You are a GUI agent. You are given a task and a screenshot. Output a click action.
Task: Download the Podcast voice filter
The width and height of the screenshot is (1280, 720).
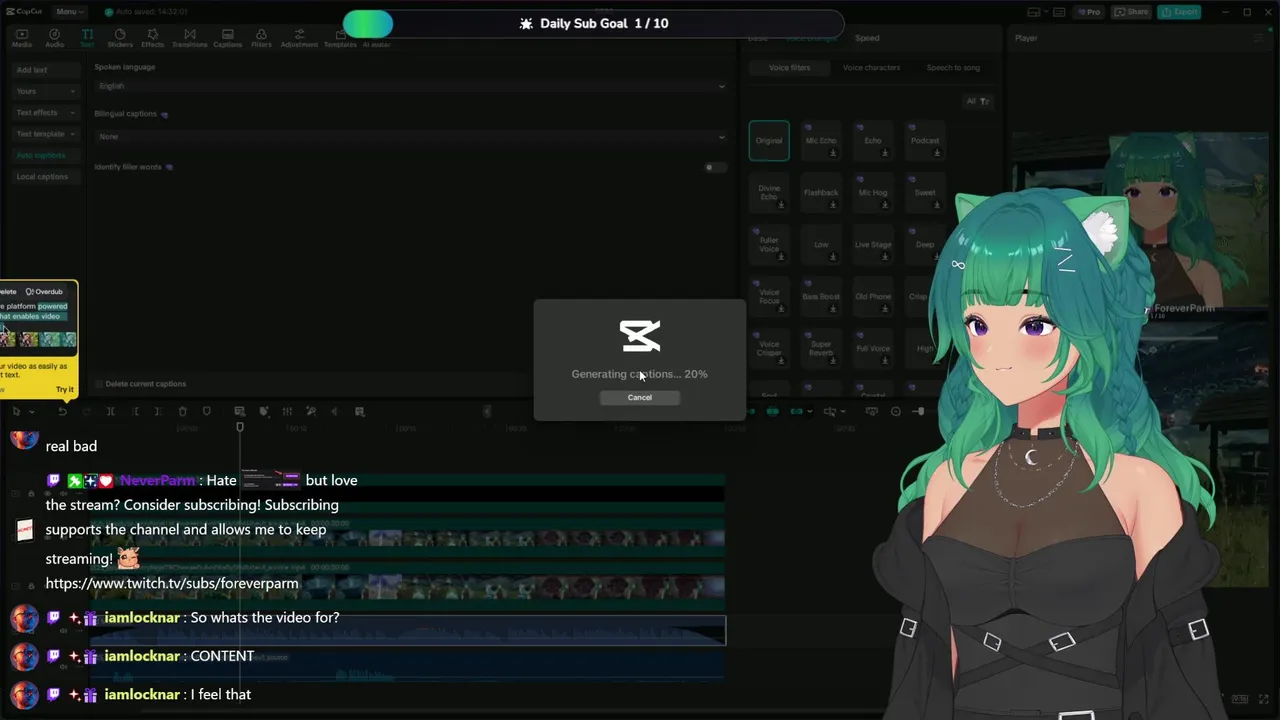pos(937,153)
